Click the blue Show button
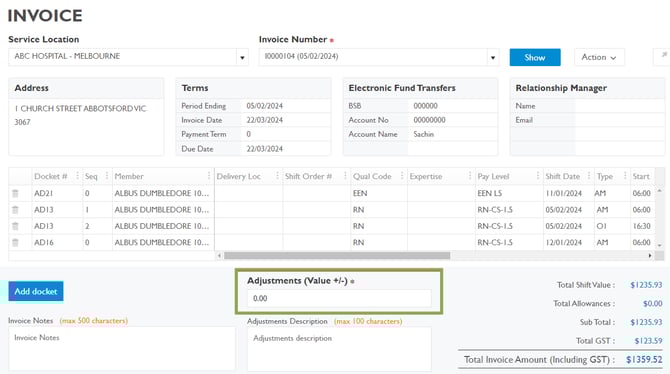 point(535,57)
